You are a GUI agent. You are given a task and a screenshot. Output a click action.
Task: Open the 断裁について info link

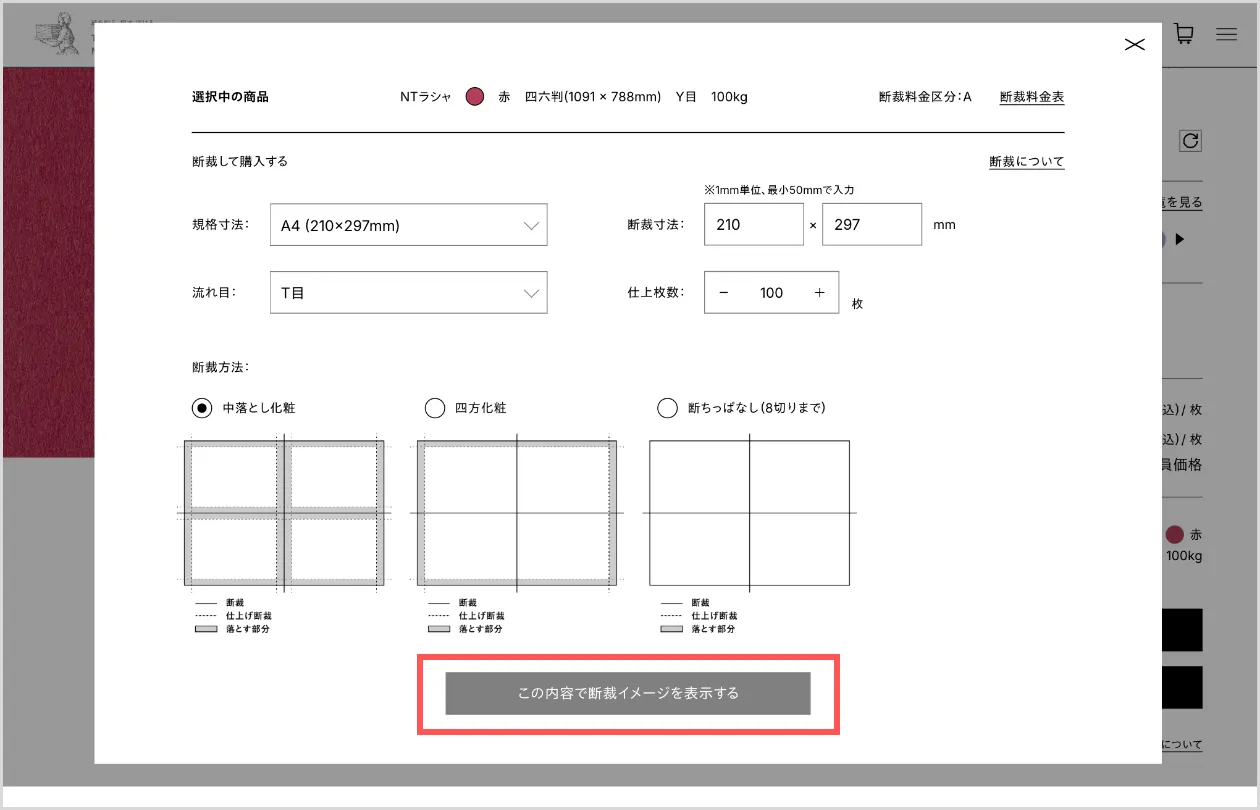coord(1026,162)
